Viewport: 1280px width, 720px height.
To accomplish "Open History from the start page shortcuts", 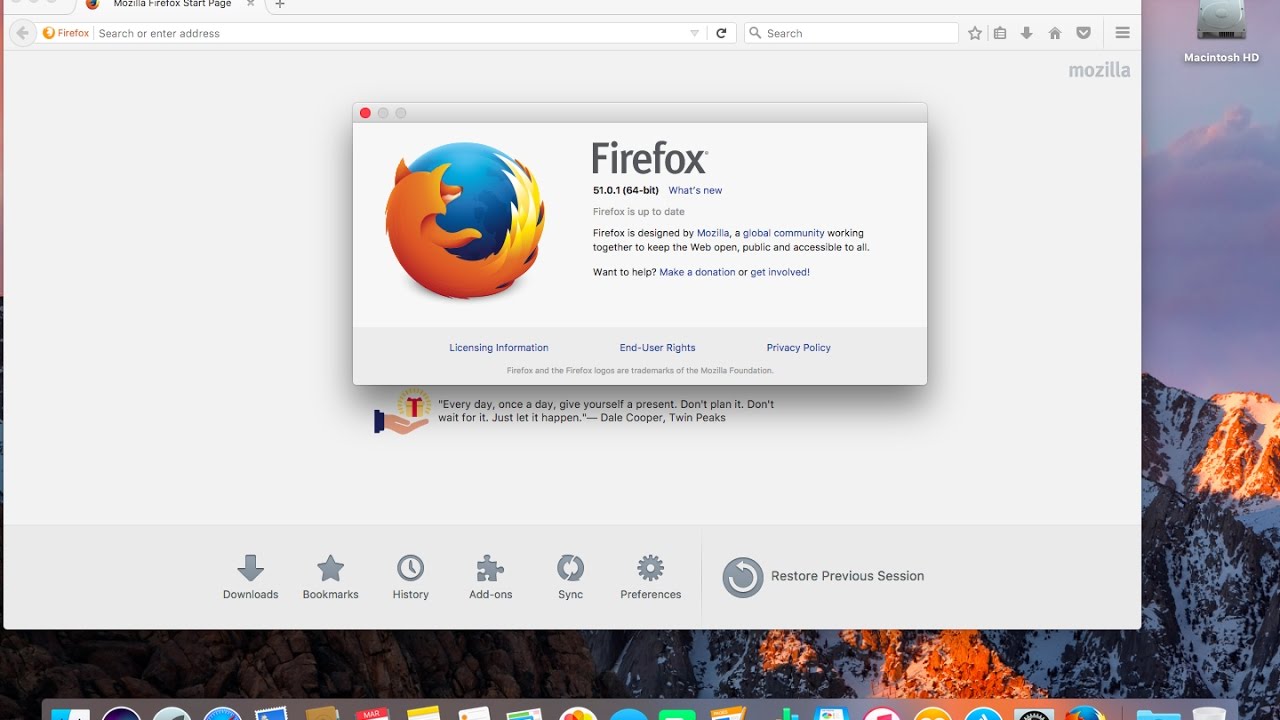I will point(410,577).
